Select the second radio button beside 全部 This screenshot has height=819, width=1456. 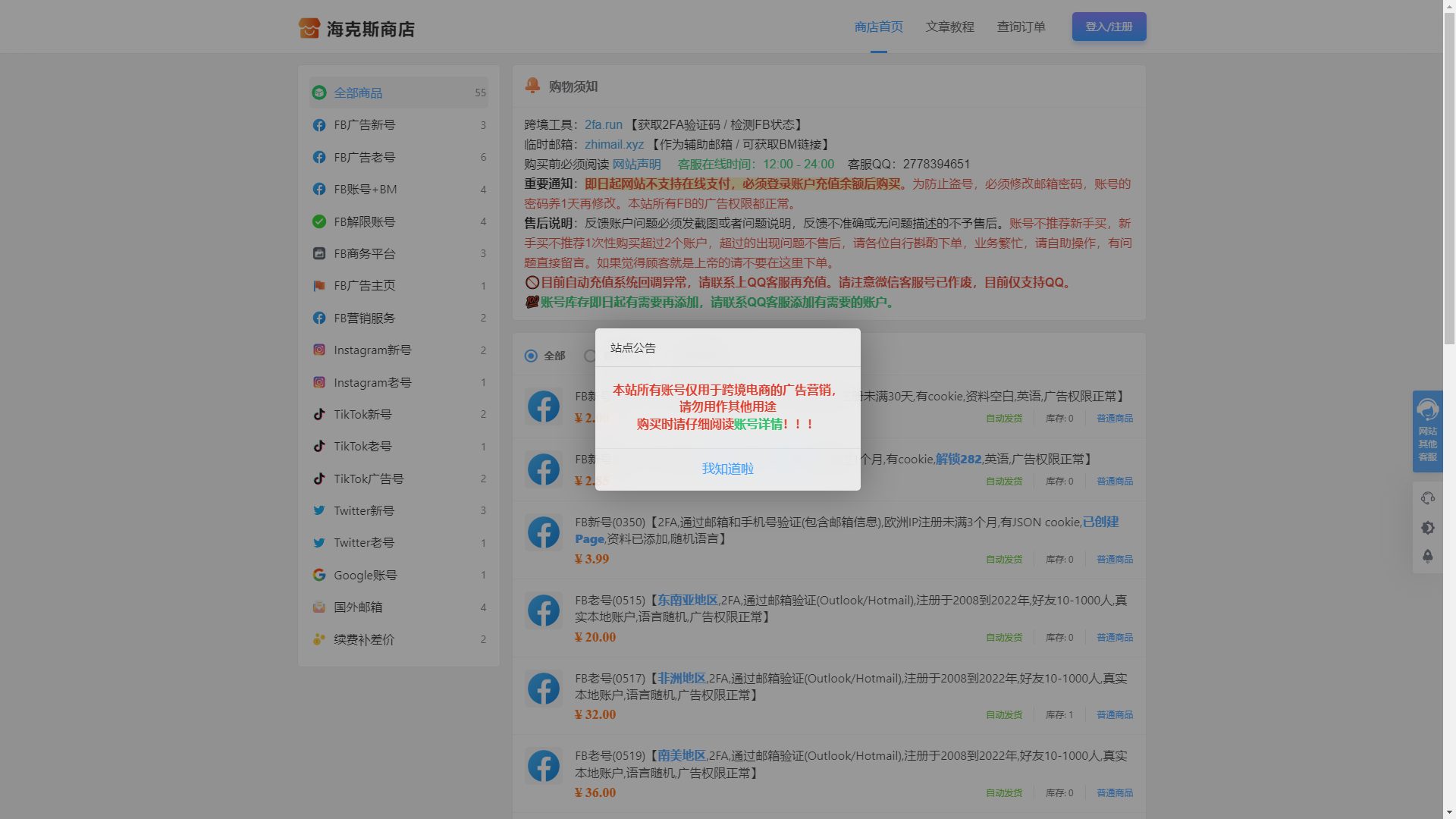(590, 356)
